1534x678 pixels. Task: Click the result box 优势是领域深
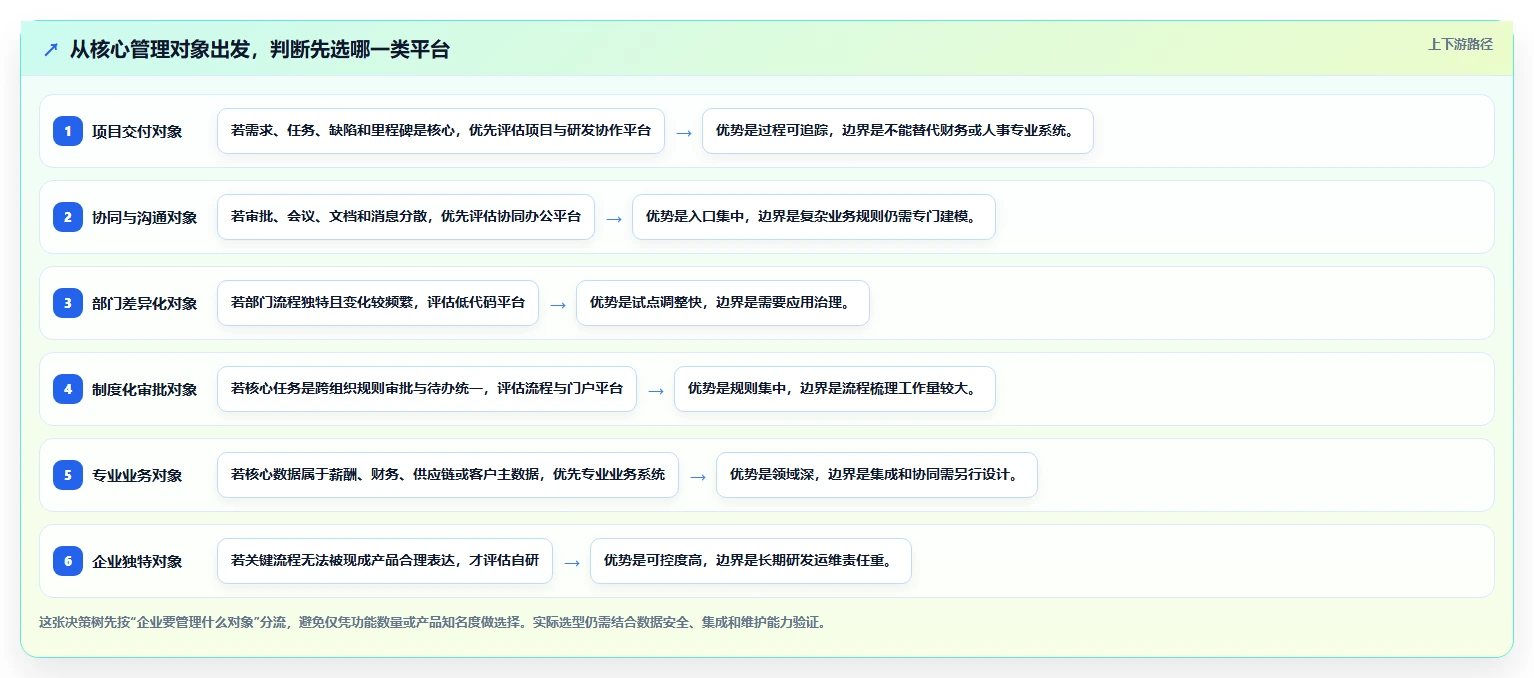(x=877, y=475)
